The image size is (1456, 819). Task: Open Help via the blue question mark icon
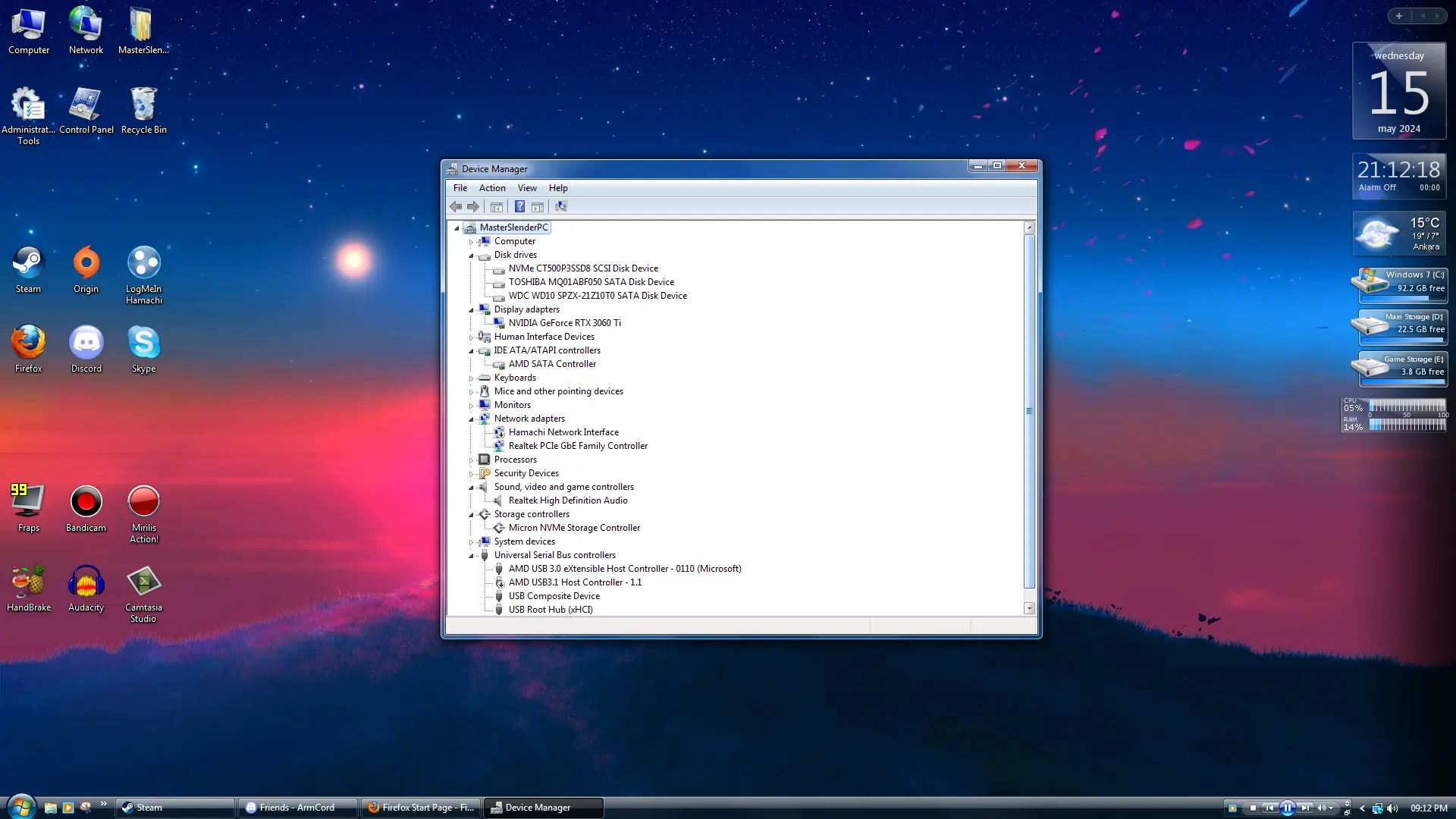tap(519, 206)
